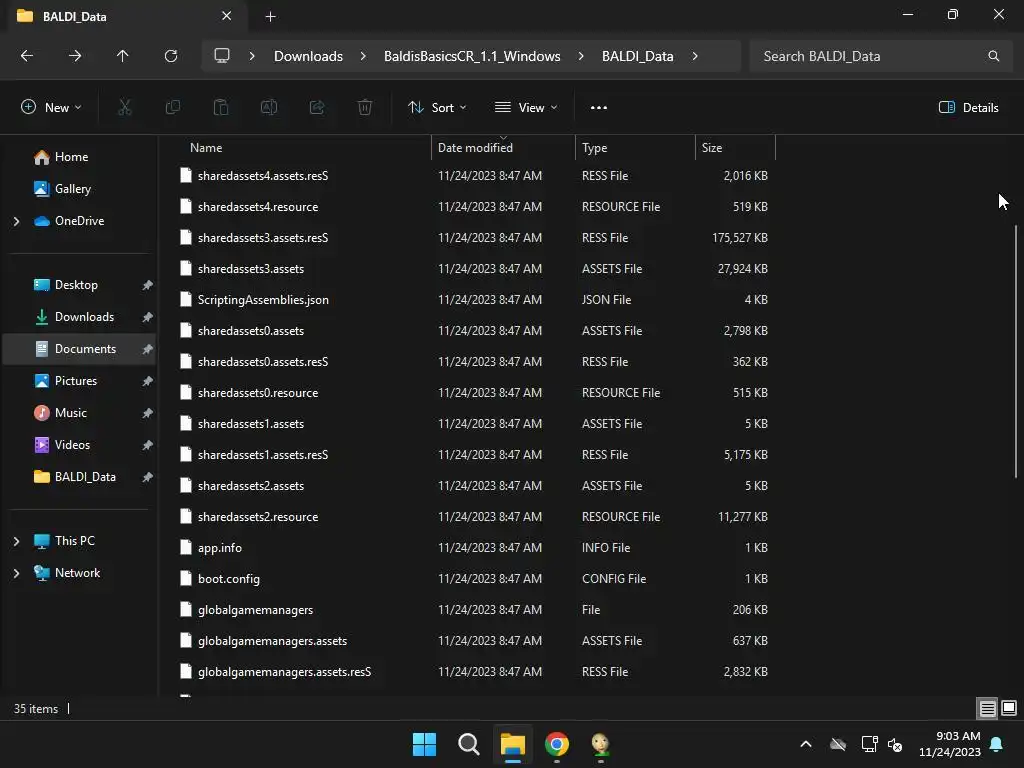Open Google Chrome from taskbar
Screen dimensions: 1024x768
(x=556, y=744)
